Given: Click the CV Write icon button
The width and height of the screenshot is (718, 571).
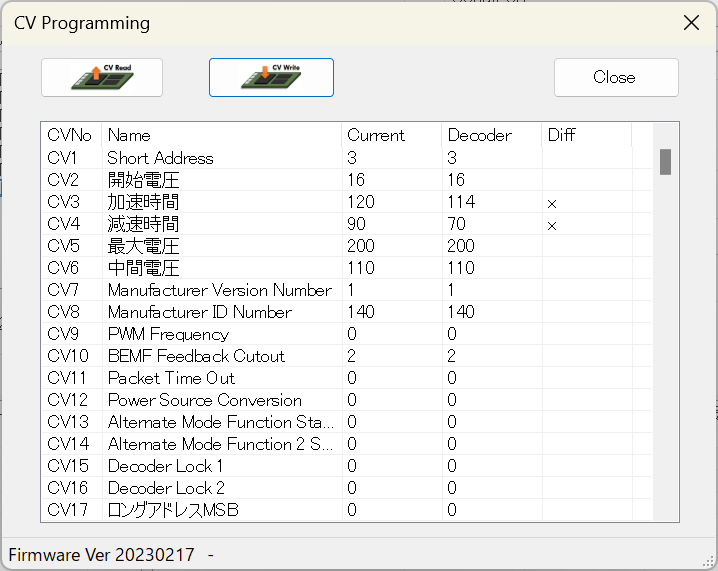Looking at the screenshot, I should click(271, 78).
